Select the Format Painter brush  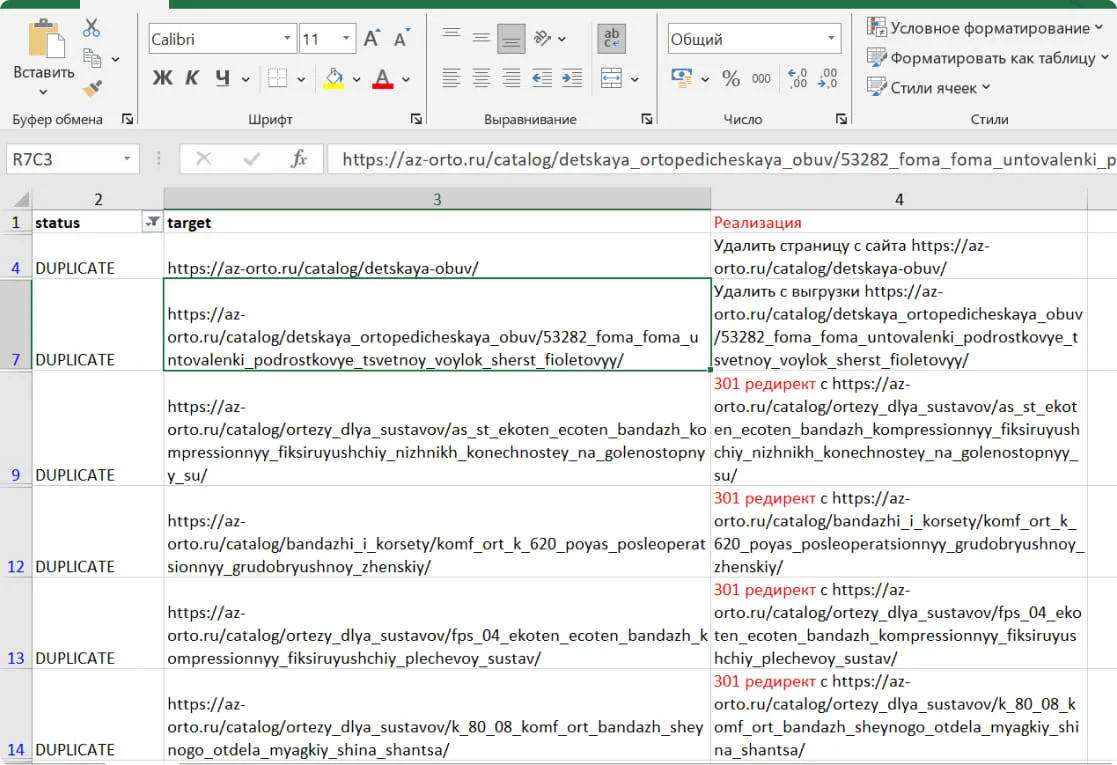tap(92, 89)
